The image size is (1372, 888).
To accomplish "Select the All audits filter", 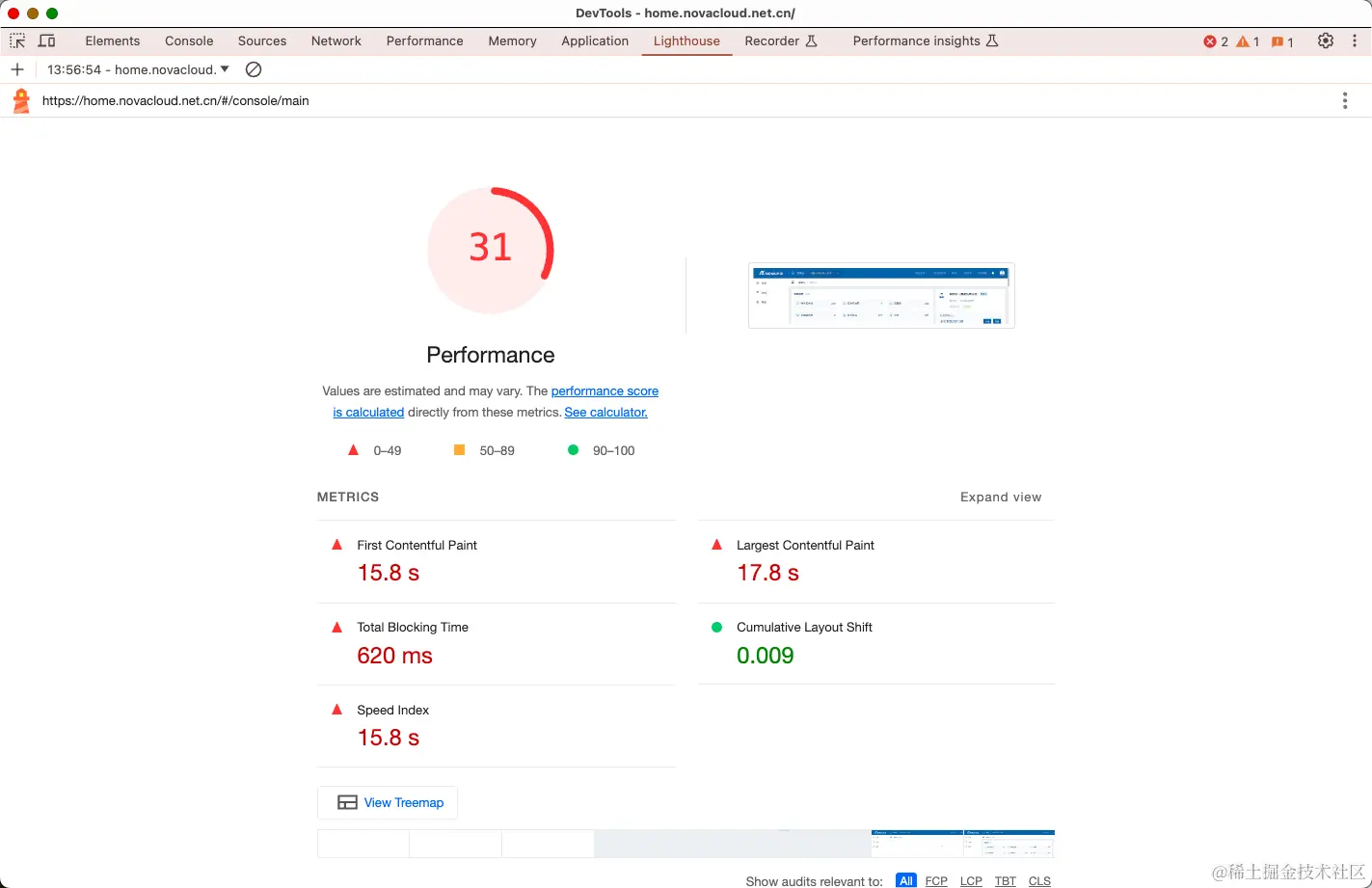I will point(906,881).
